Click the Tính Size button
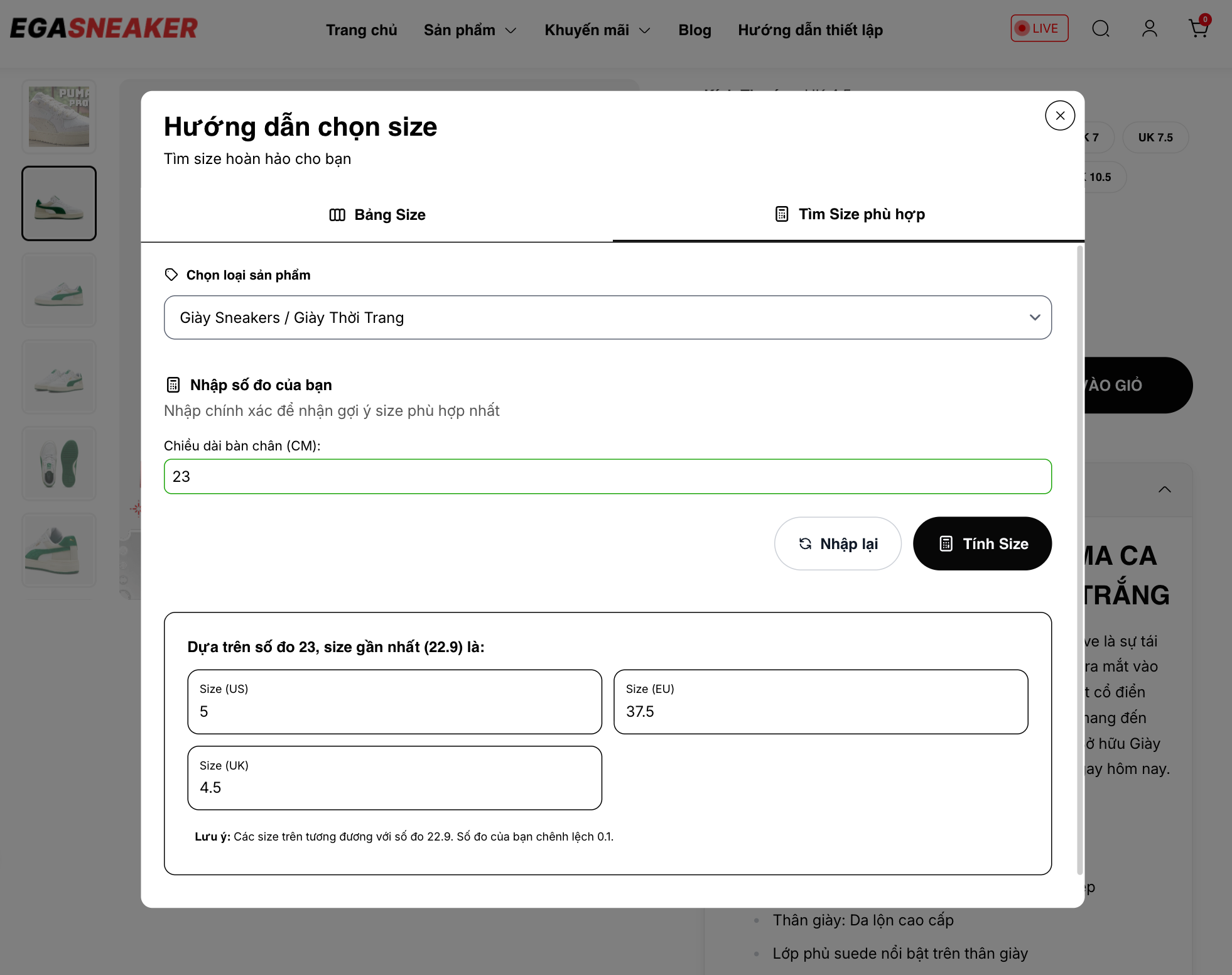The image size is (1232, 975). (x=982, y=543)
